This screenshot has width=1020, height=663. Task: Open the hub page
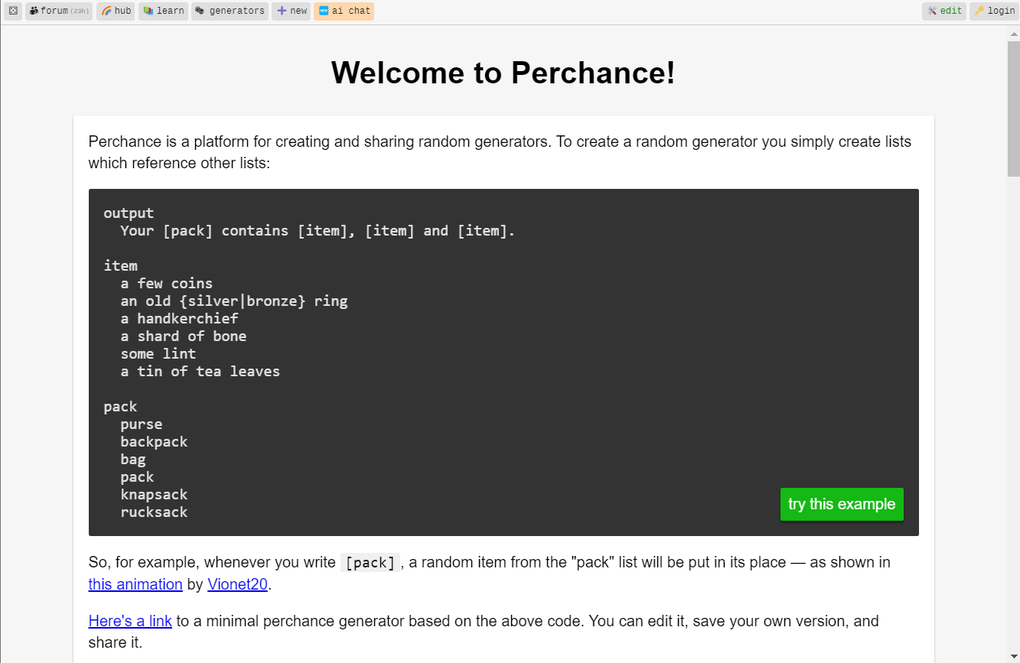point(116,10)
